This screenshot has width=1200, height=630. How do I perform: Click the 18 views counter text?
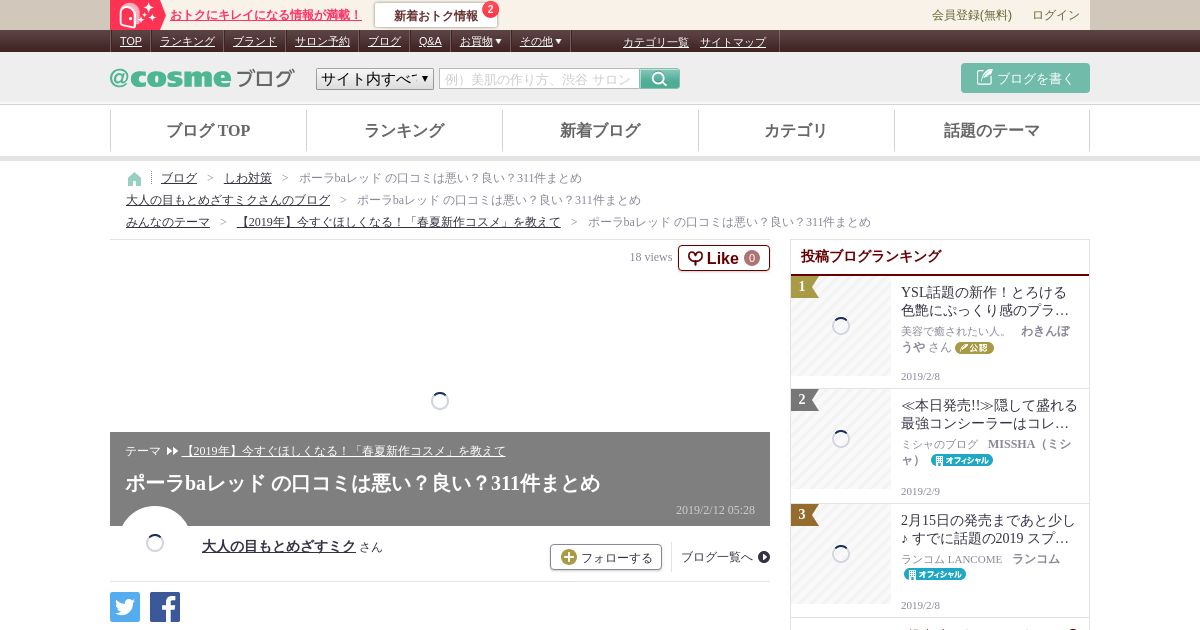tap(651, 257)
